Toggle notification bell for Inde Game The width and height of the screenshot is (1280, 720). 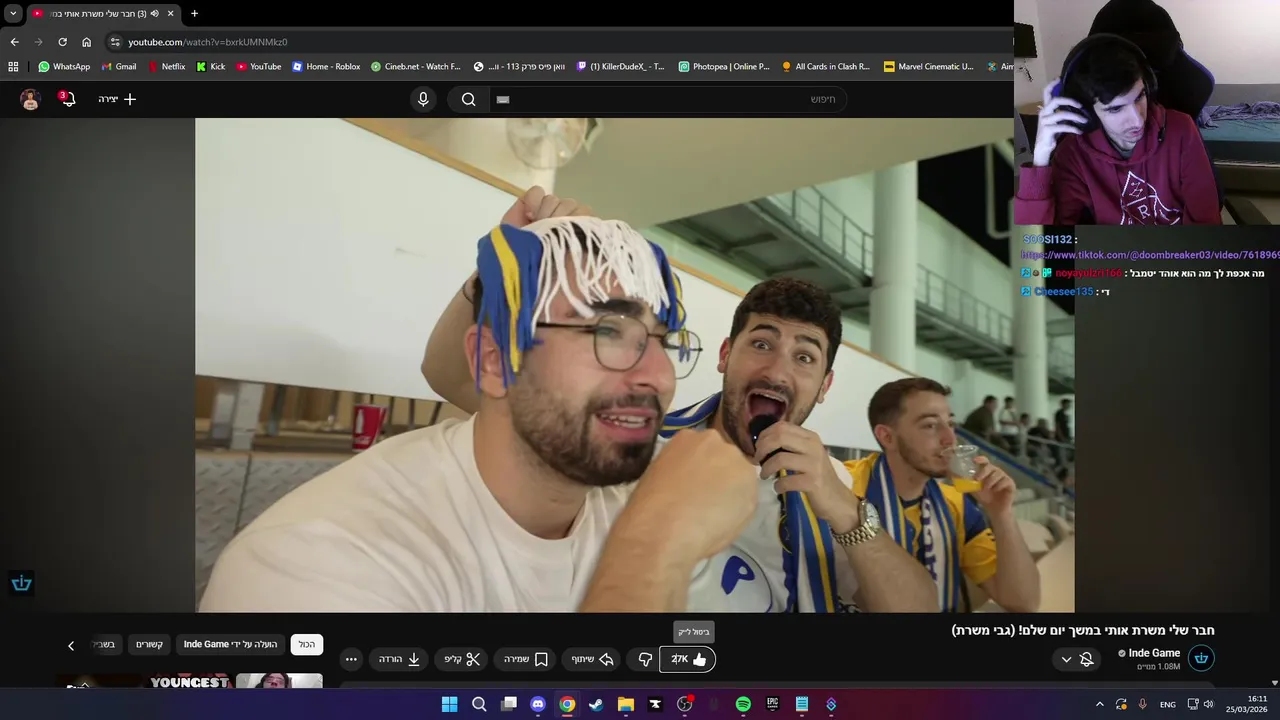[1087, 659]
